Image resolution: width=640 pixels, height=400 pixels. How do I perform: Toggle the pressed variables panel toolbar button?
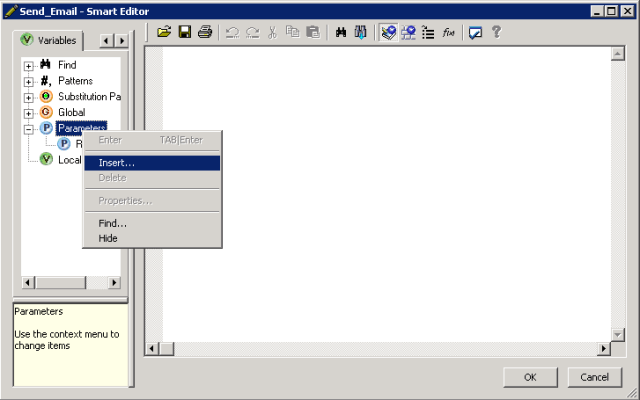click(388, 32)
